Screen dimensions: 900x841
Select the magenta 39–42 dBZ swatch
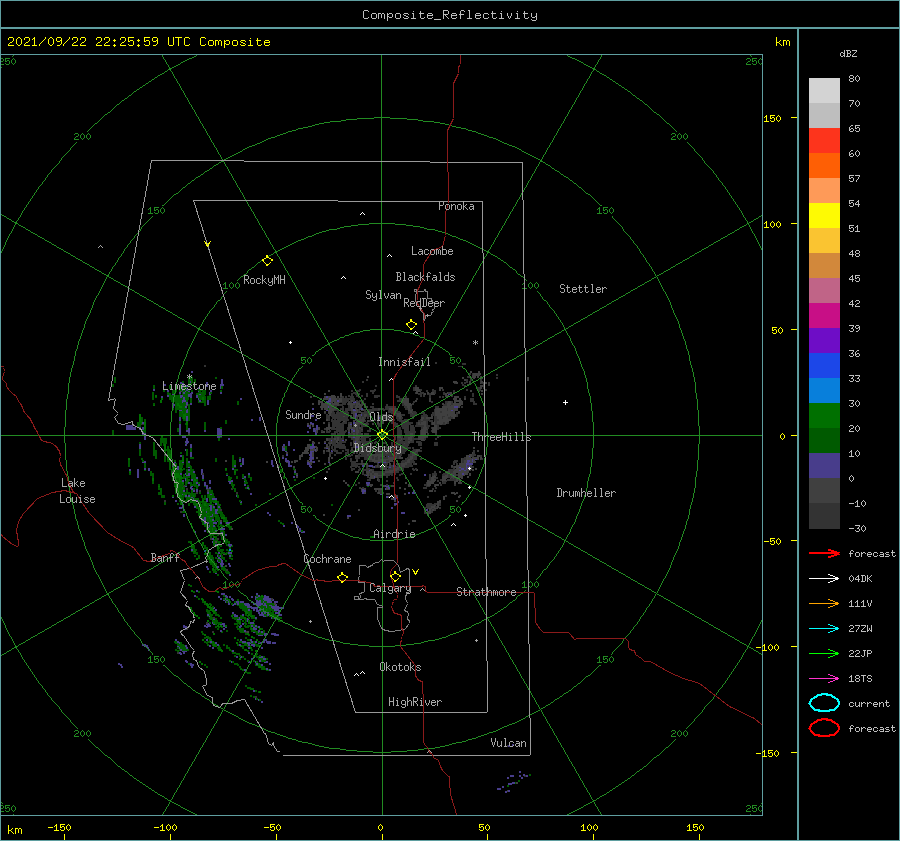click(824, 316)
